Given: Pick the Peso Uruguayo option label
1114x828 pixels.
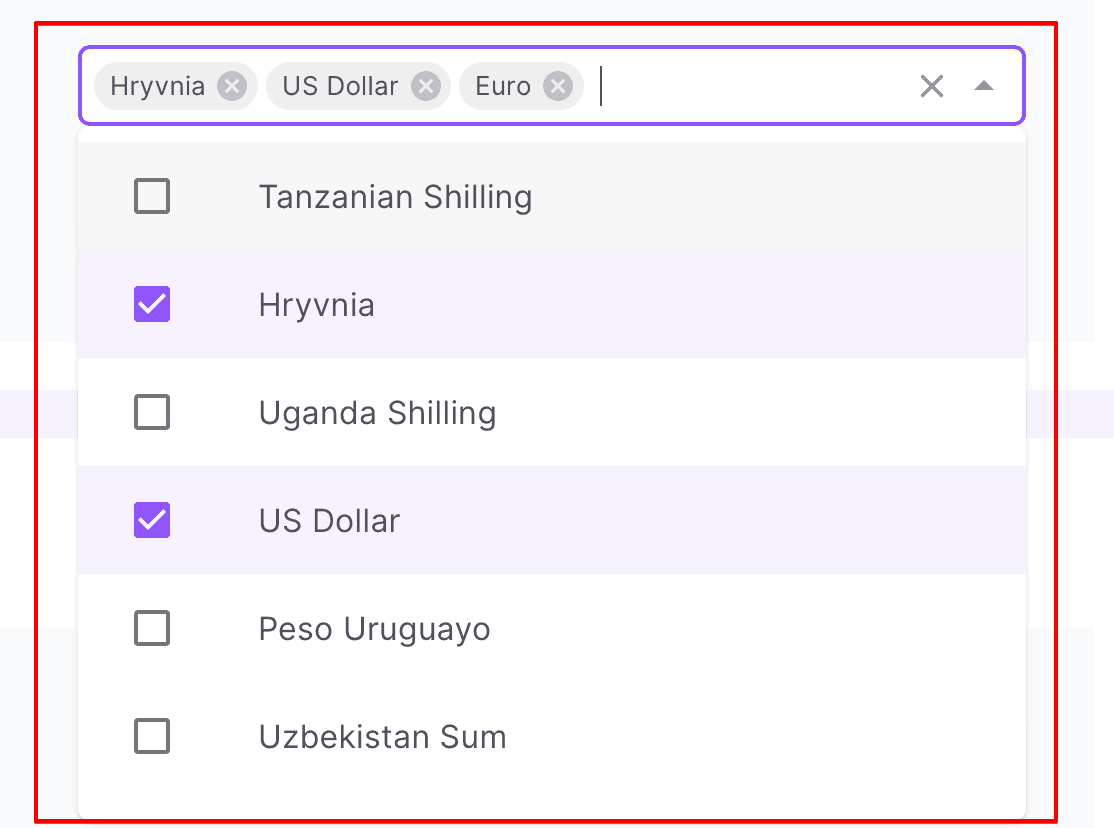Looking at the screenshot, I should click(374, 629).
